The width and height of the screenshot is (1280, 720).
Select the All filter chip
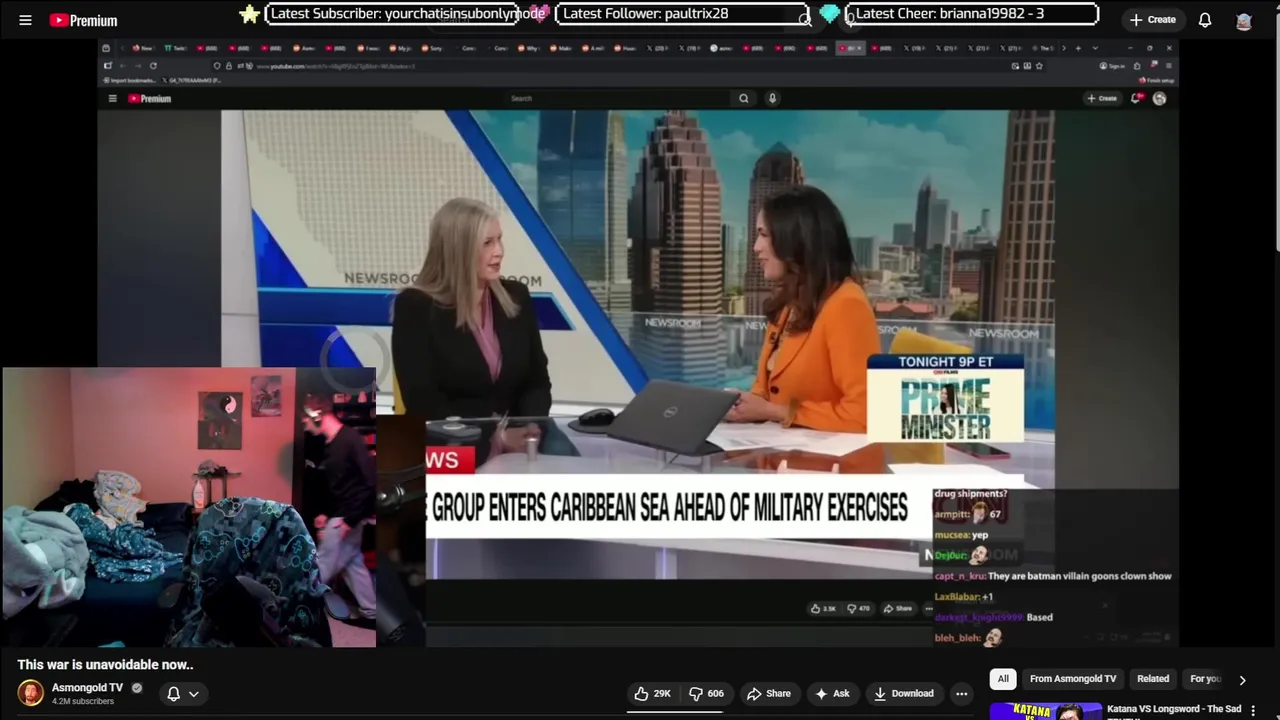(1003, 679)
